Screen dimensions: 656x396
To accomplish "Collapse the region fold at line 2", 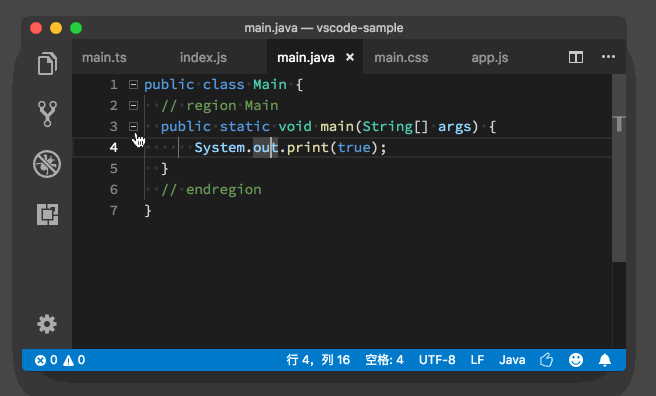I will [x=133, y=105].
